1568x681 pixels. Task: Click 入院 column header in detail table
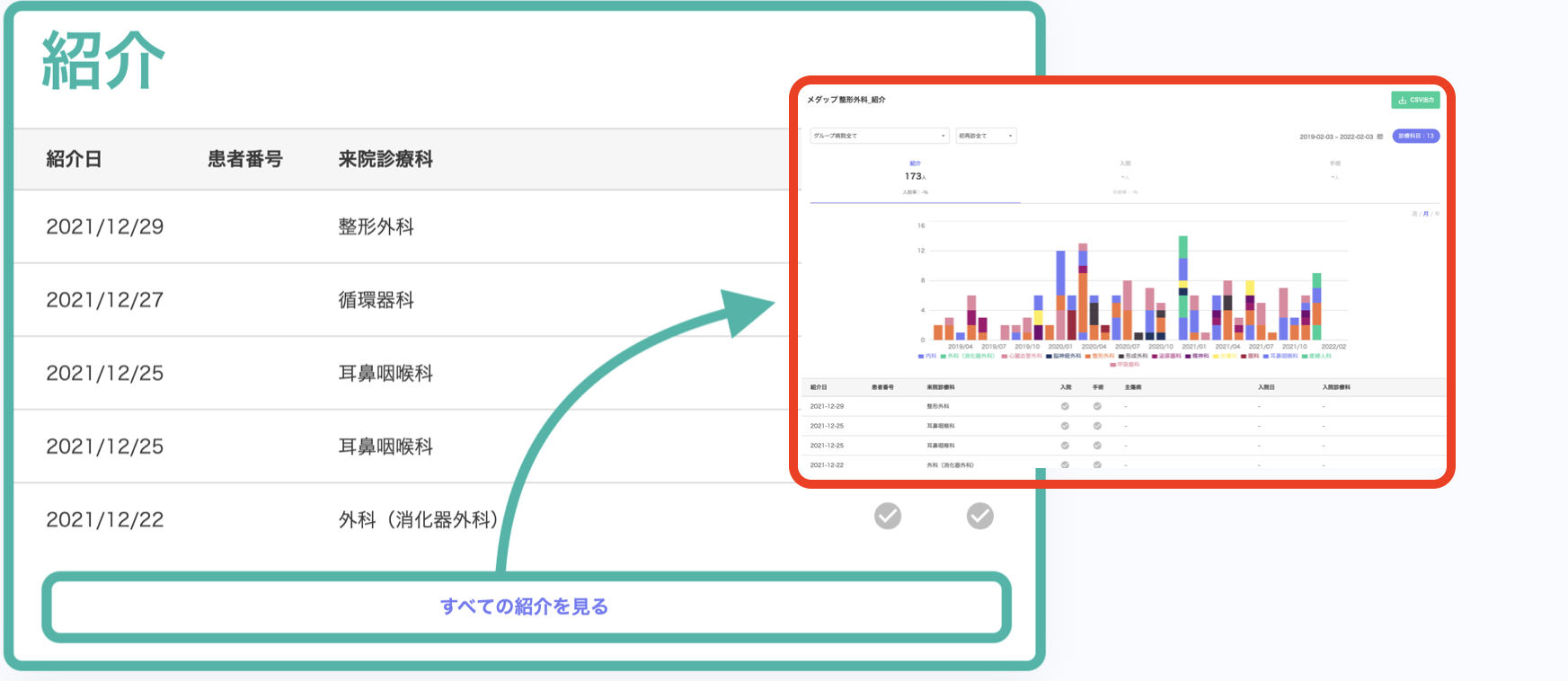tap(1066, 387)
